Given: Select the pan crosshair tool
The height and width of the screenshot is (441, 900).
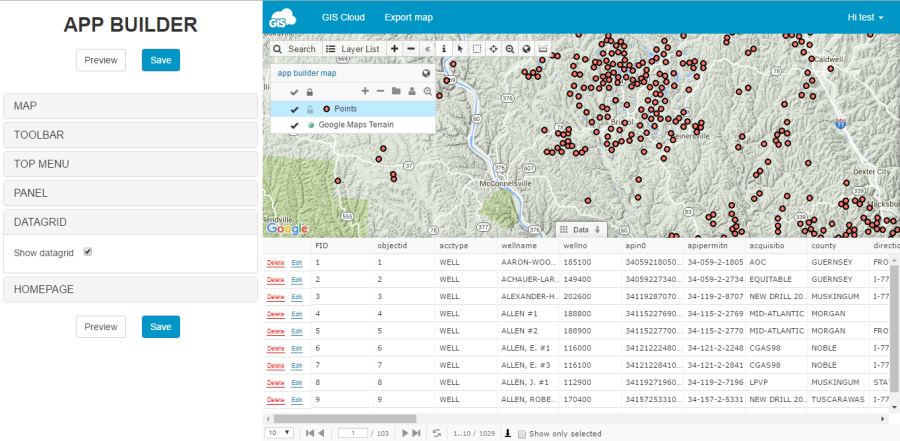Looking at the screenshot, I should pos(493,49).
